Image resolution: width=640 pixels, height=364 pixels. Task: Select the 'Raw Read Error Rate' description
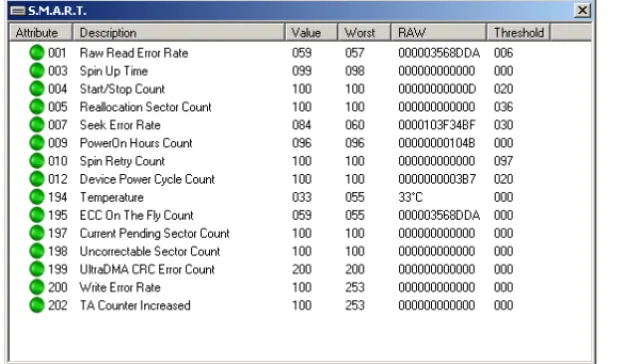coord(134,53)
